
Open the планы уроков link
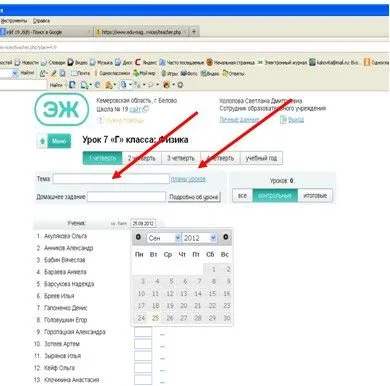pyautogui.click(x=188, y=179)
